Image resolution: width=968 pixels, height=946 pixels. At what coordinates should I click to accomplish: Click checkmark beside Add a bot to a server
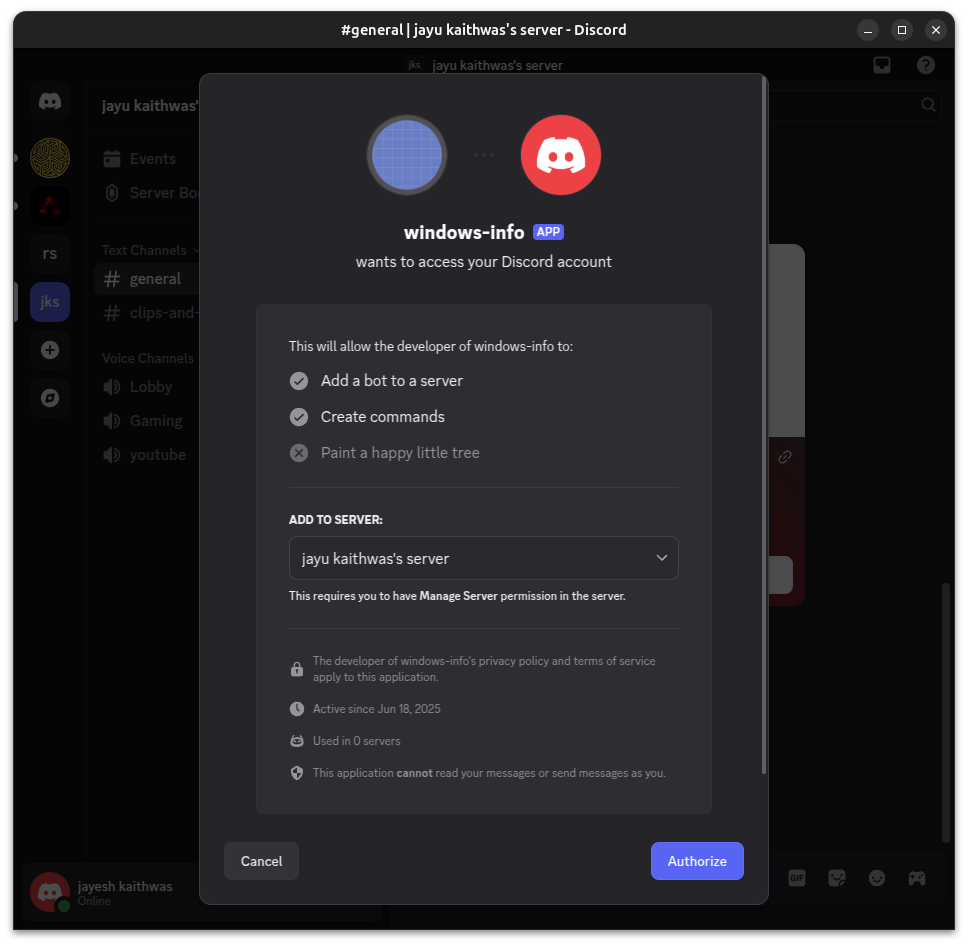[299, 381]
